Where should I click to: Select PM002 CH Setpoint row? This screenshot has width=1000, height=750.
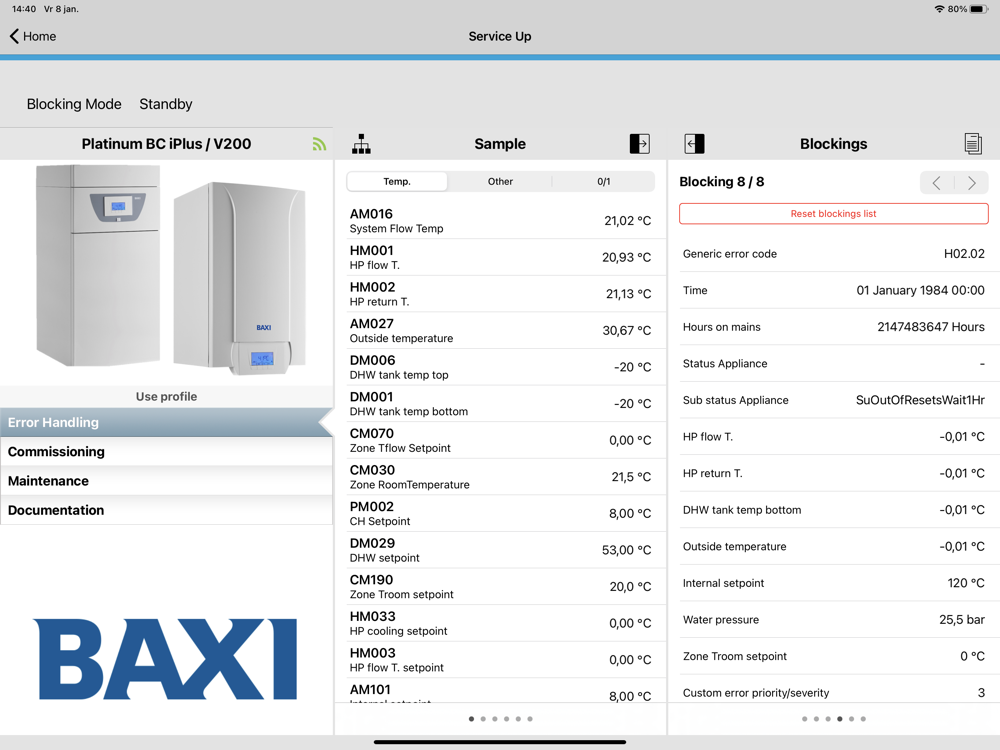pyautogui.click(x=500, y=513)
